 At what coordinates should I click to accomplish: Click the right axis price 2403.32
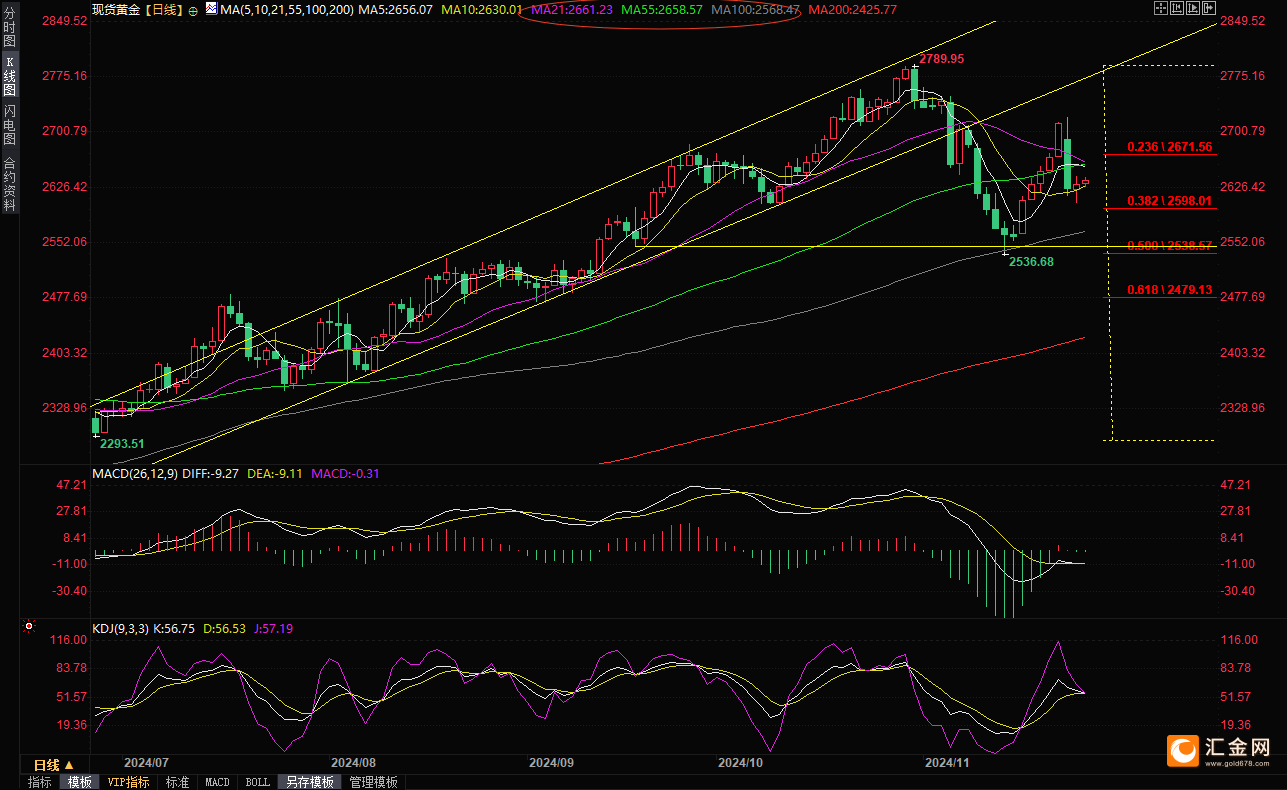click(1243, 353)
